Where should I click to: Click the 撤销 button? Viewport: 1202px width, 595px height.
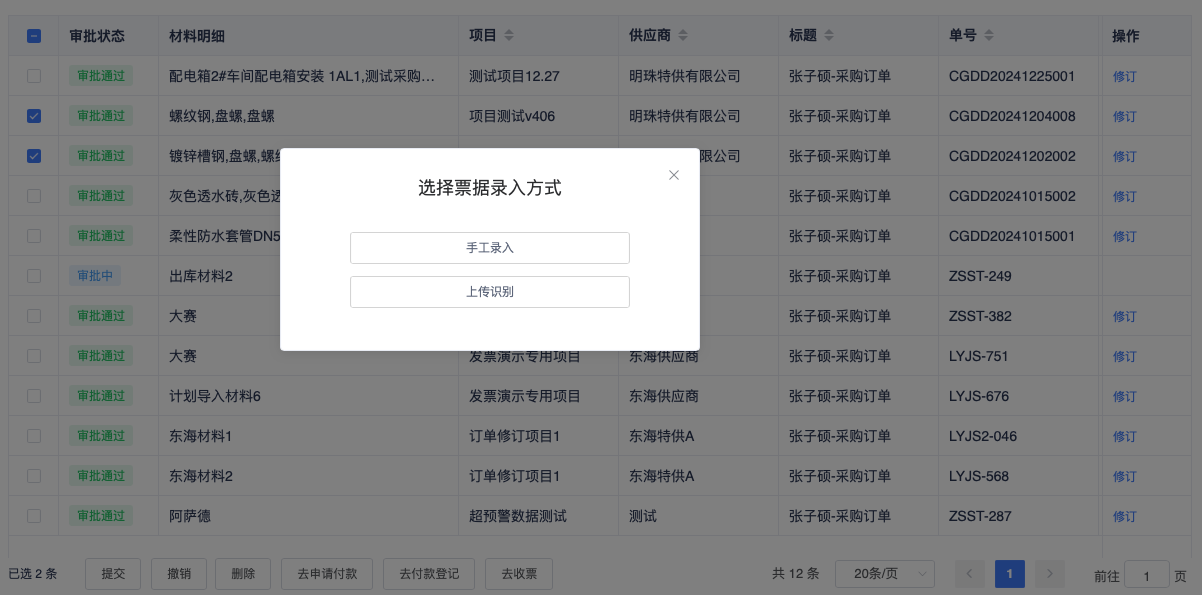pos(179,574)
